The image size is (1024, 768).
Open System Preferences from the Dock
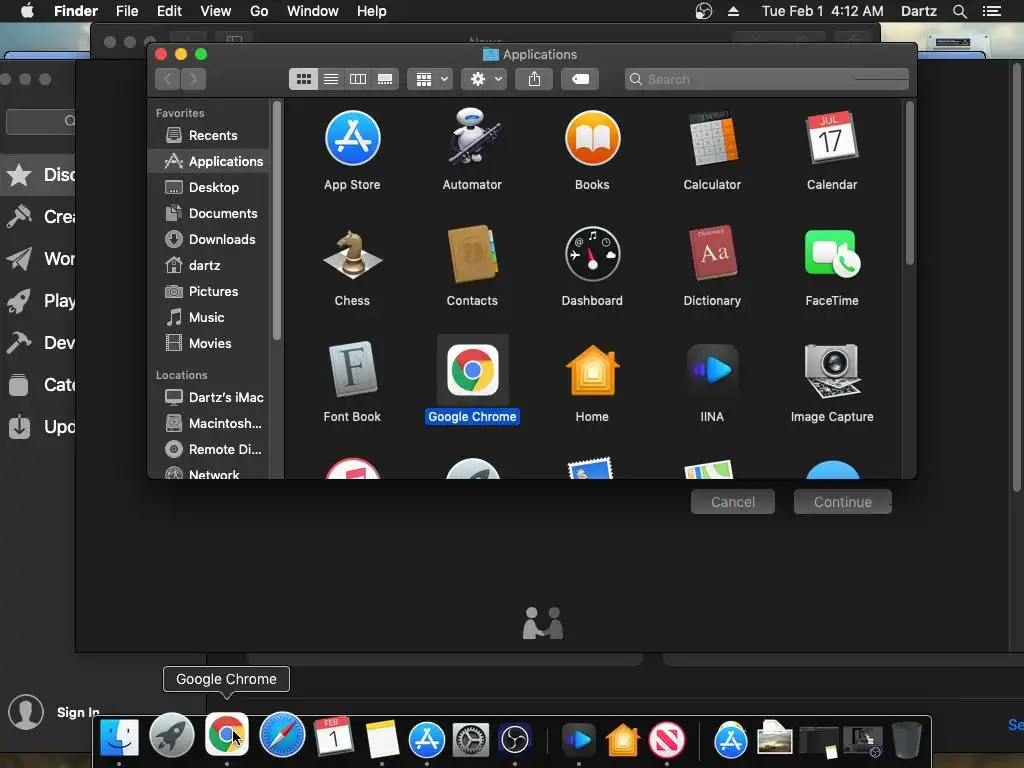471,739
